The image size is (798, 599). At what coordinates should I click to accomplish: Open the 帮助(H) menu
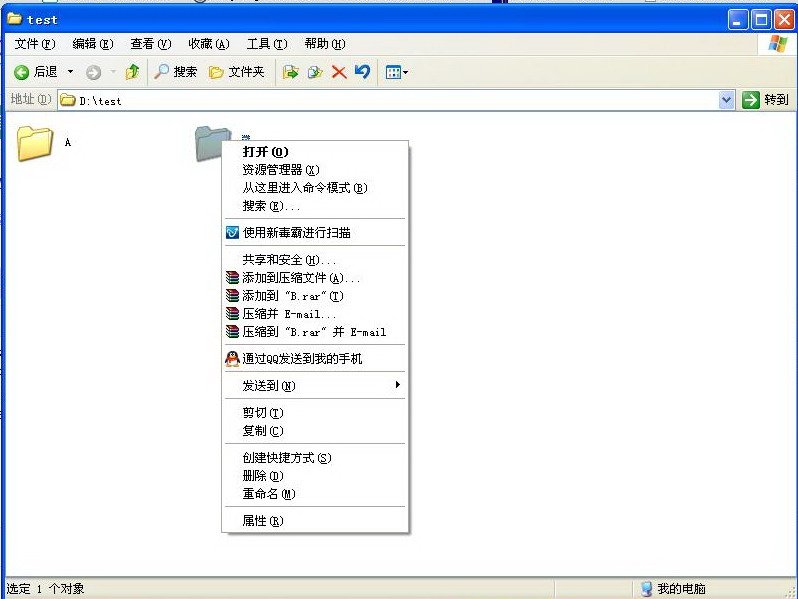click(325, 44)
